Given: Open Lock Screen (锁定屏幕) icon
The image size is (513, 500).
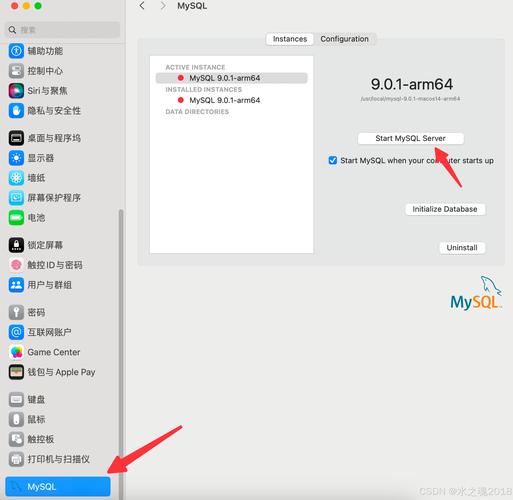Looking at the screenshot, I should click(x=16, y=245).
